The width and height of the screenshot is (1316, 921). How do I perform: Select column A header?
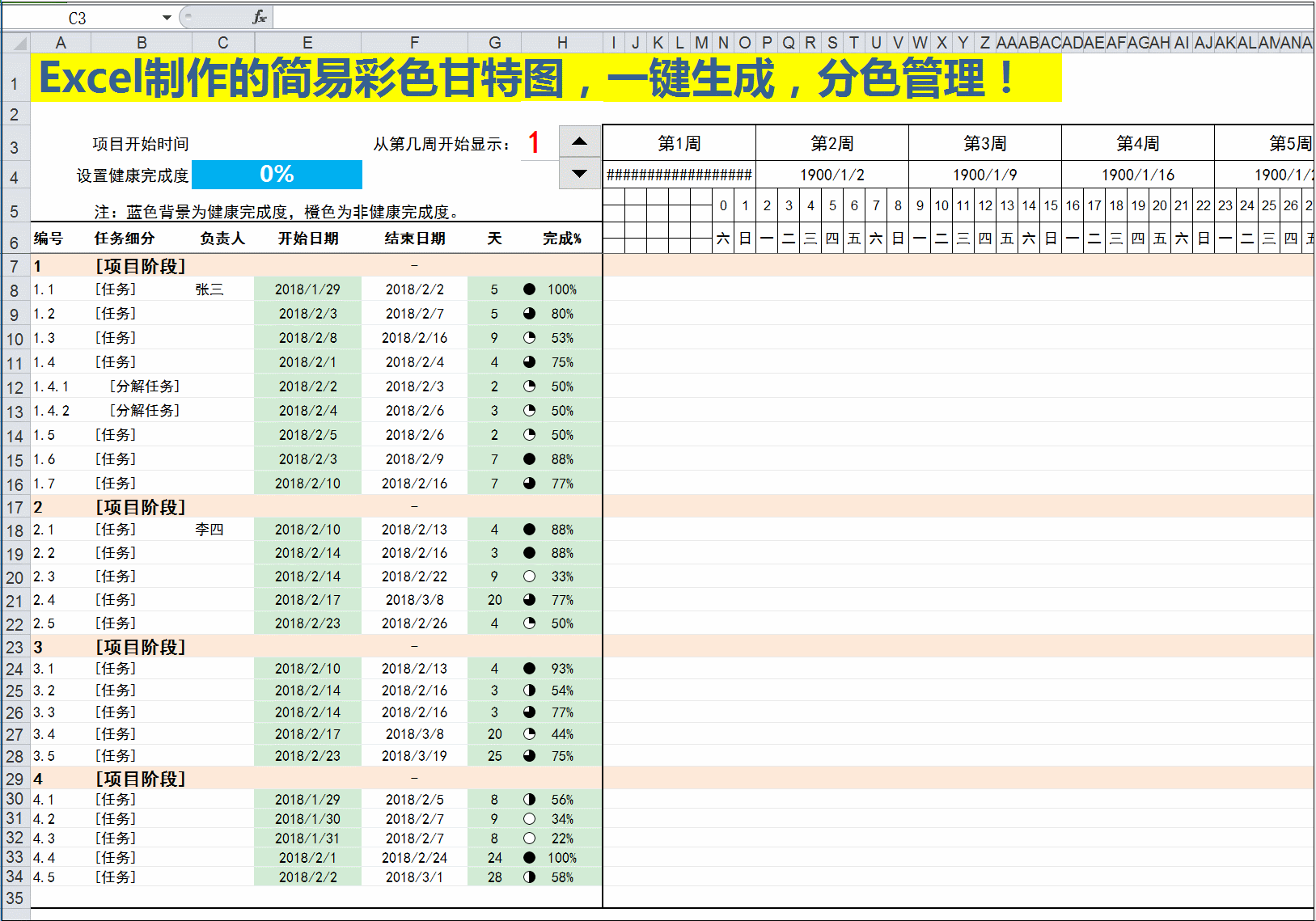pyautogui.click(x=61, y=43)
